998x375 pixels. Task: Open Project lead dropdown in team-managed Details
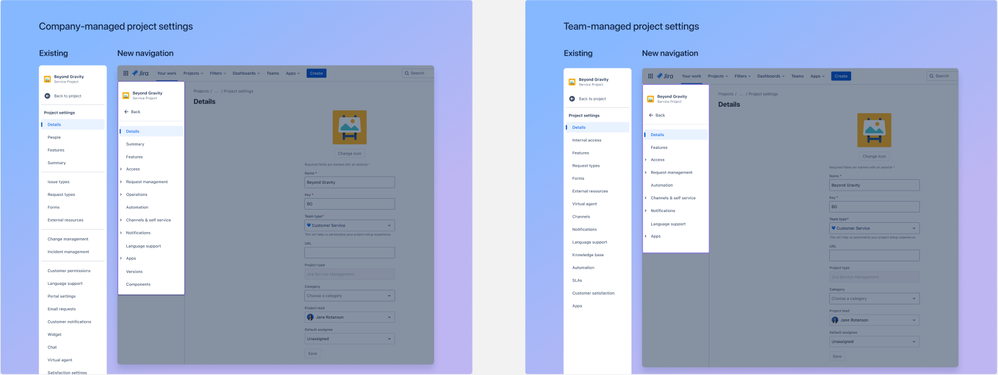tap(874, 320)
